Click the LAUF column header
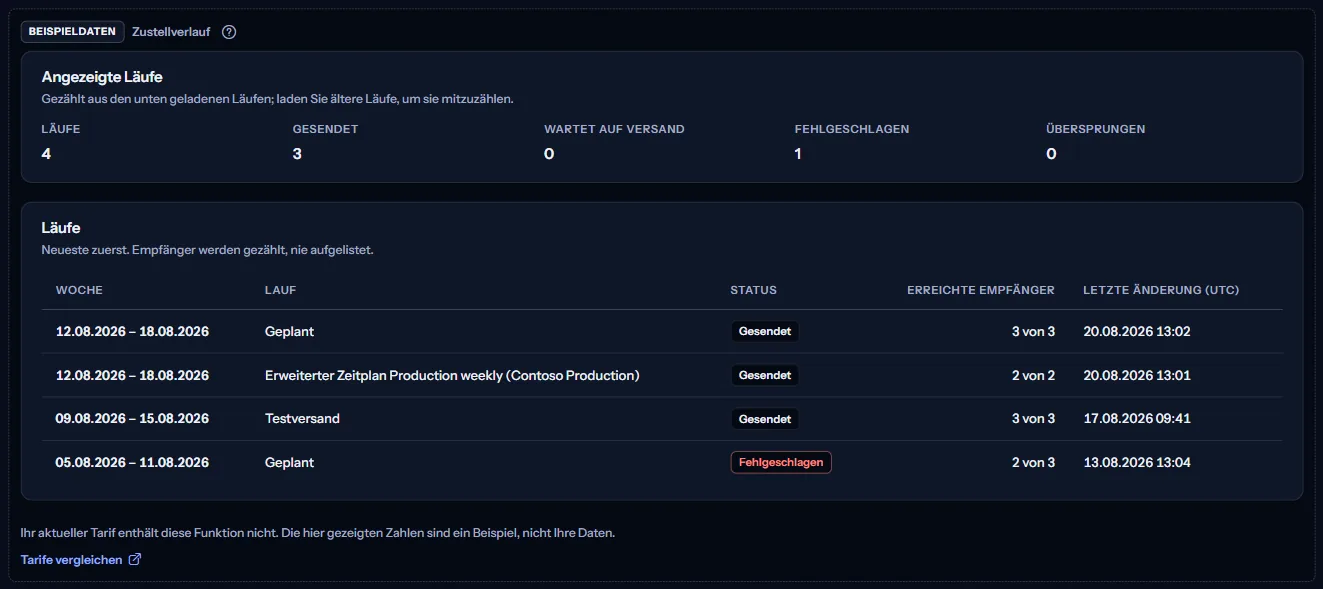This screenshot has height=589, width=1323. [280, 290]
